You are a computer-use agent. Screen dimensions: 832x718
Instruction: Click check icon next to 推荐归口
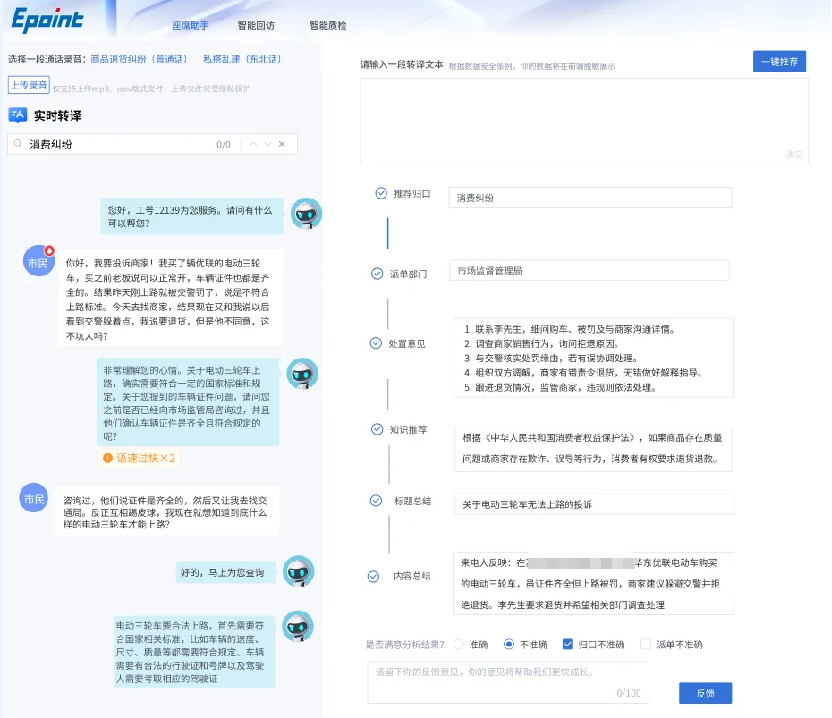(381, 193)
